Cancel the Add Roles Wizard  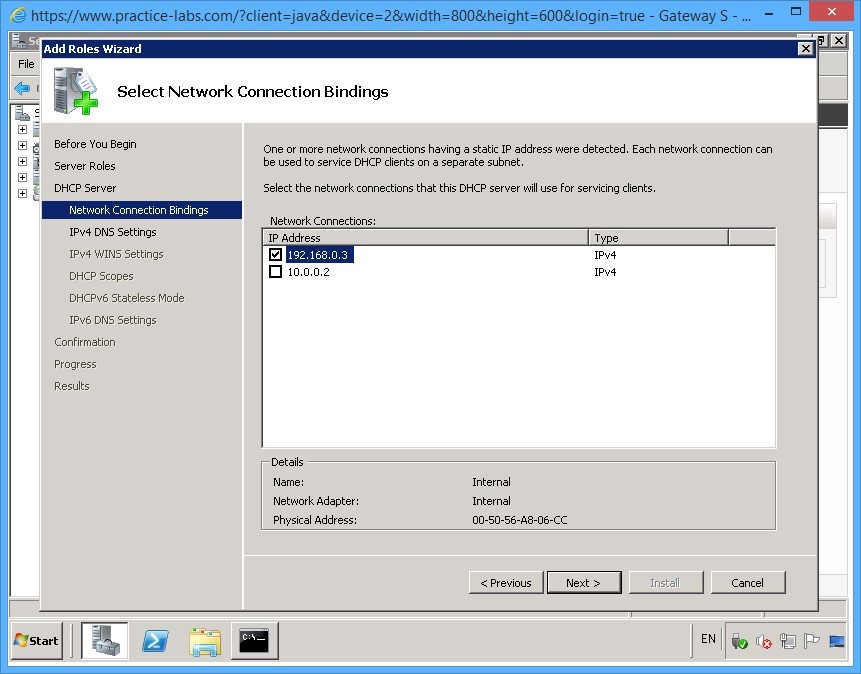[748, 582]
